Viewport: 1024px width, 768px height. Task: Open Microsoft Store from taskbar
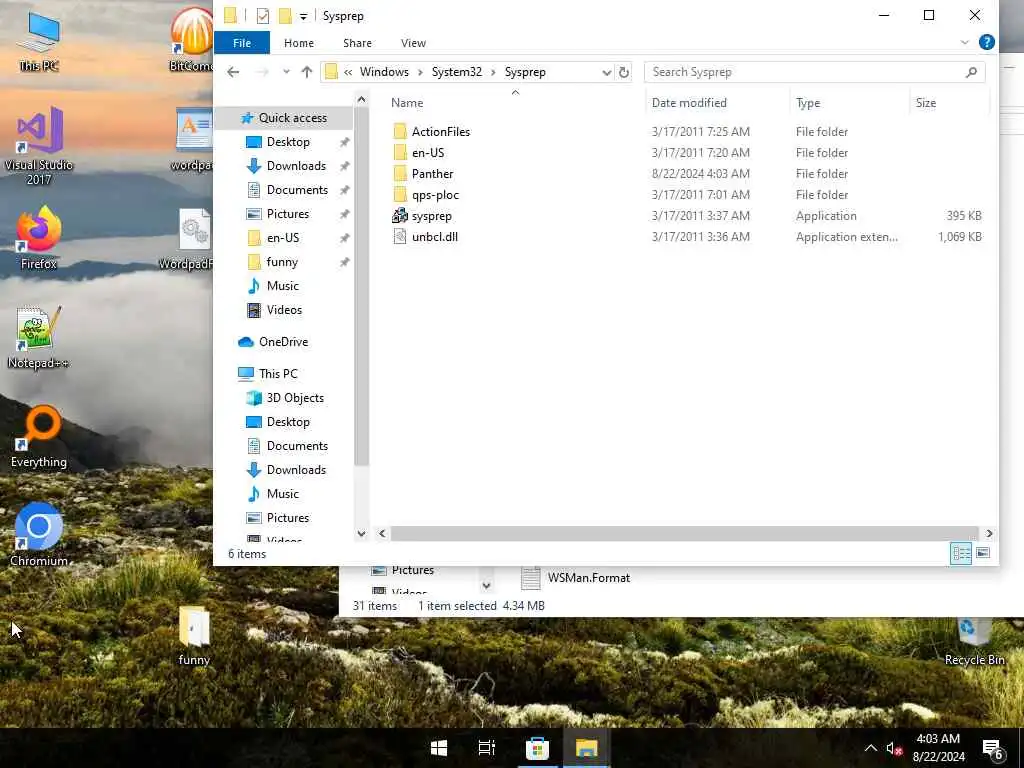537,748
